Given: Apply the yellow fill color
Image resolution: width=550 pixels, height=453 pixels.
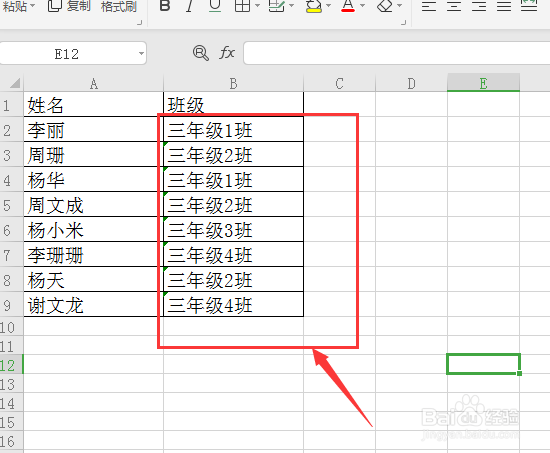Looking at the screenshot, I should (x=314, y=6).
